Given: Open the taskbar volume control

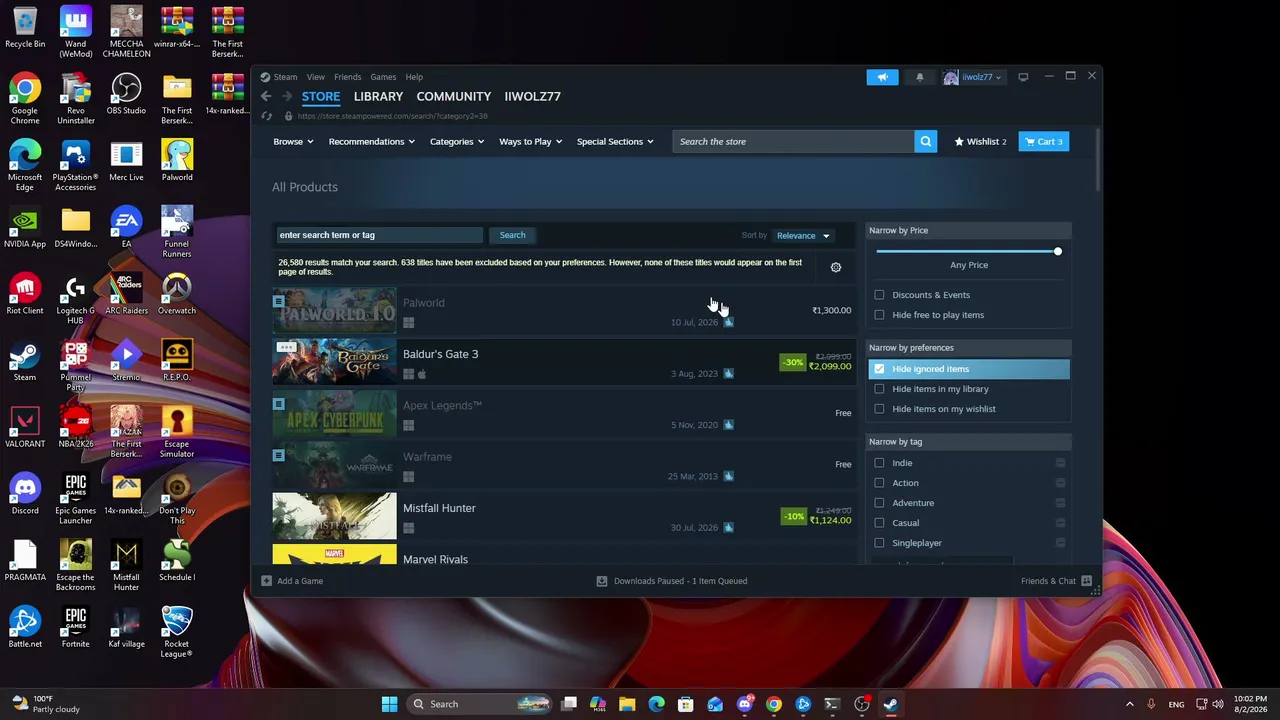Looking at the screenshot, I should (1218, 704).
